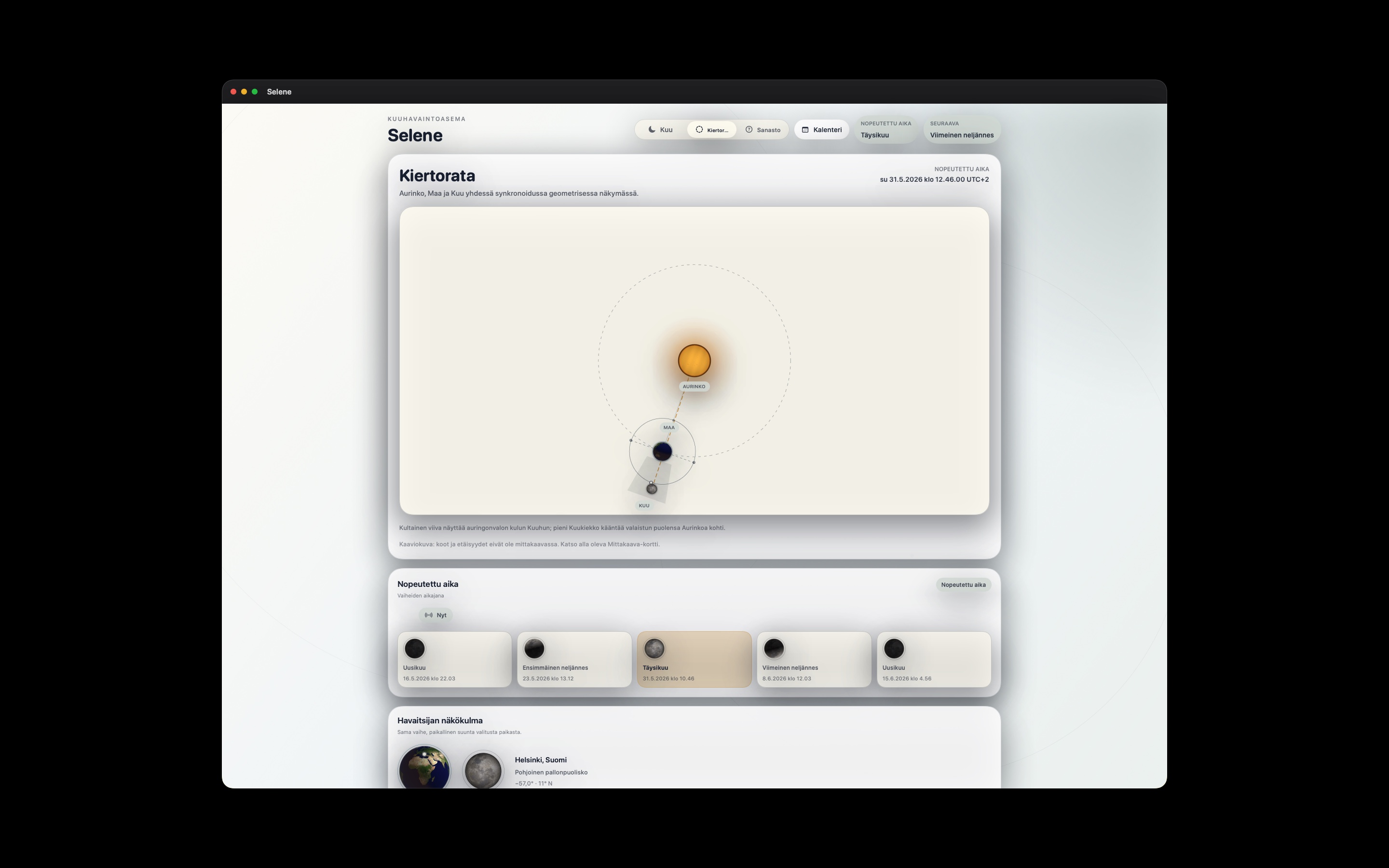Screen dimensions: 1389x868
Task: Click full moon icon on Täysikuu card
Action: (x=654, y=649)
